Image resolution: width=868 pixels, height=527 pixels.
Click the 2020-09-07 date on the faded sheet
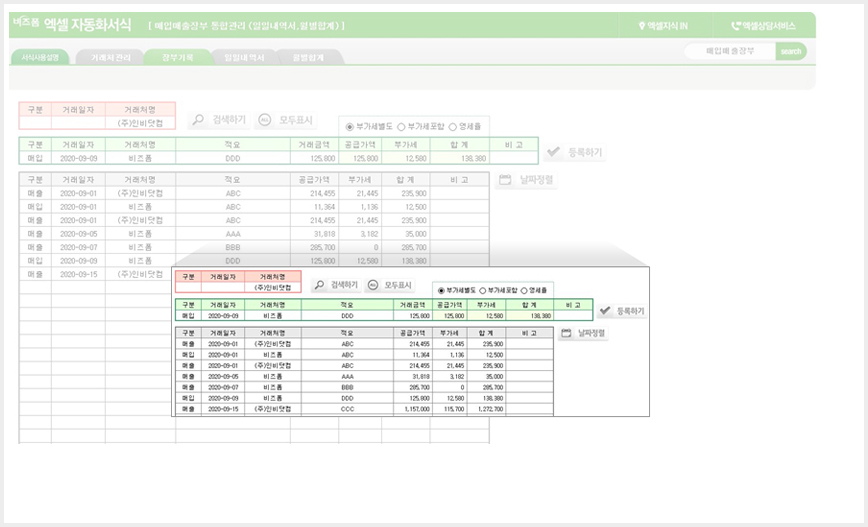pos(78,247)
